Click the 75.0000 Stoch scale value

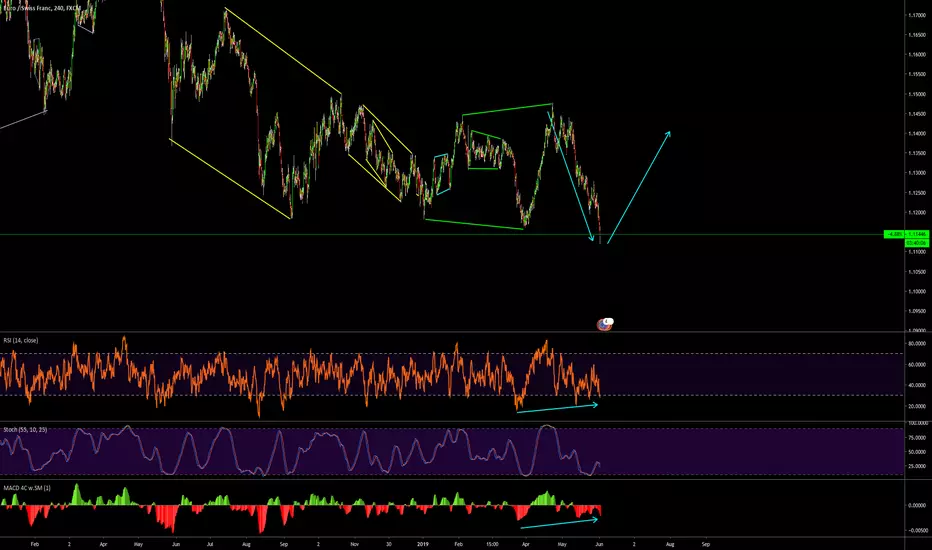tap(917, 438)
